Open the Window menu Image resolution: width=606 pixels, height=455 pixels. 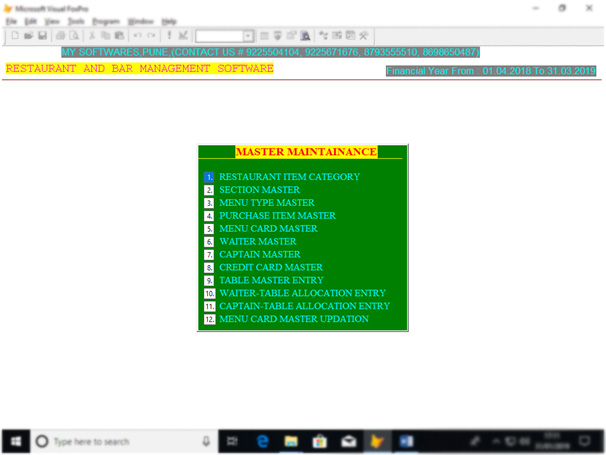click(x=141, y=21)
